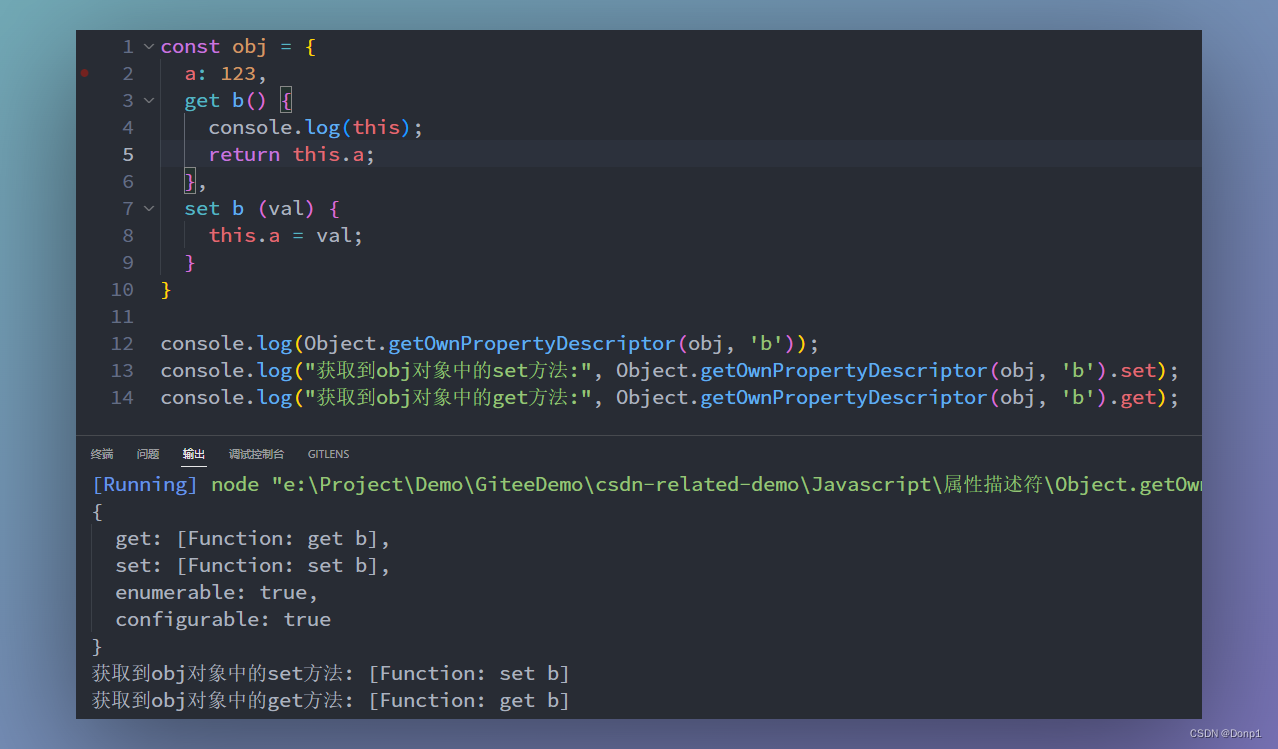Click the 'return this.a;' statement
1278x749 pixels.
coord(292,154)
